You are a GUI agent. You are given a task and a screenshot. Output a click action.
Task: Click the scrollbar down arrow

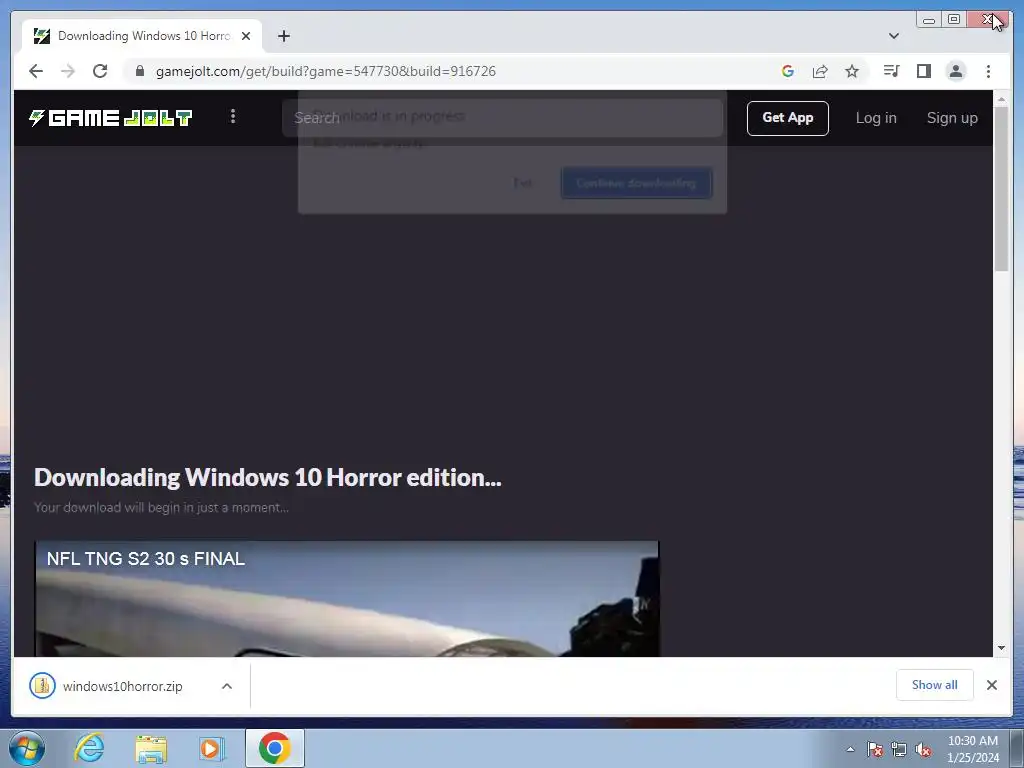(x=1001, y=648)
